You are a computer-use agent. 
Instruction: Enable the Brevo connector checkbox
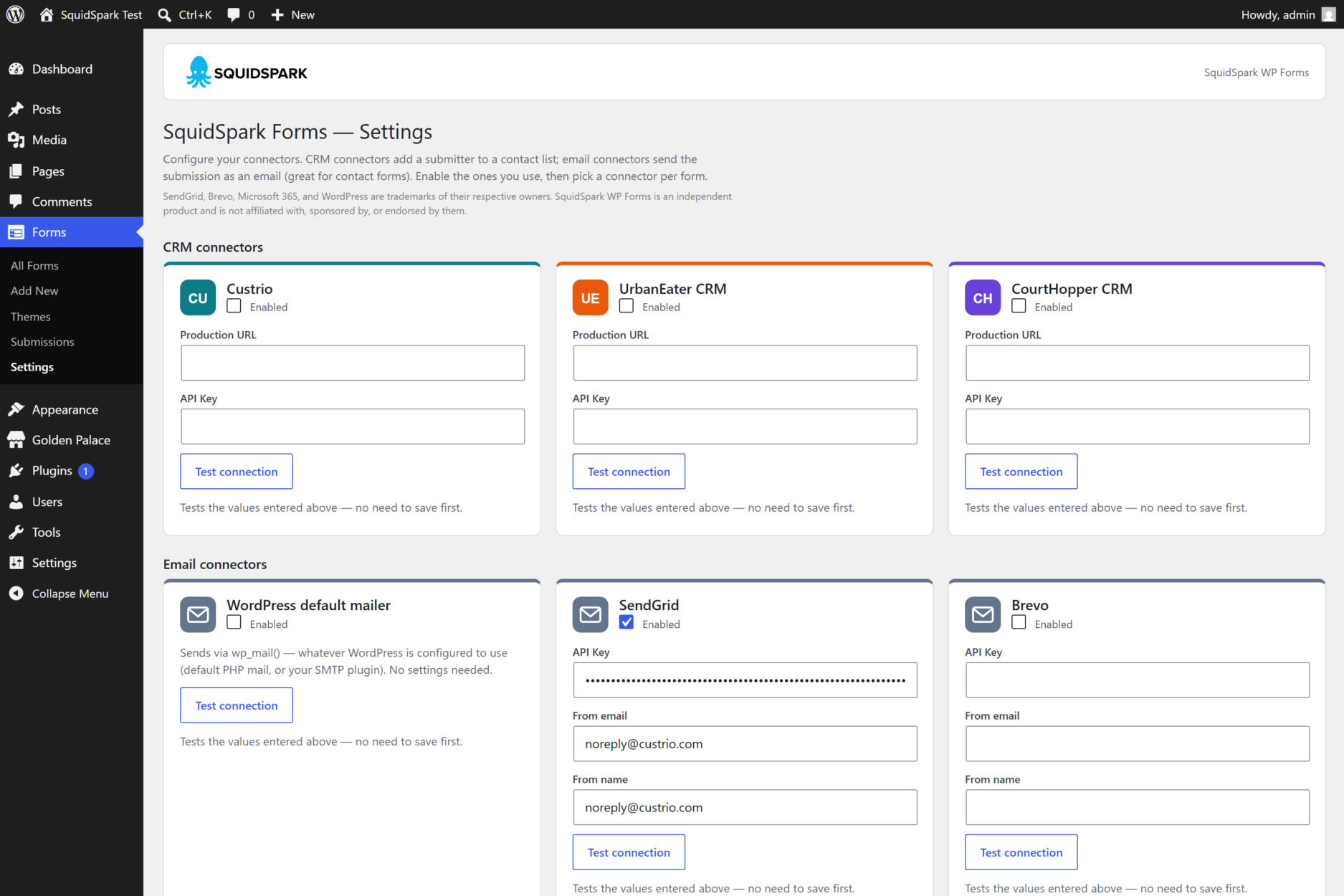point(1019,623)
